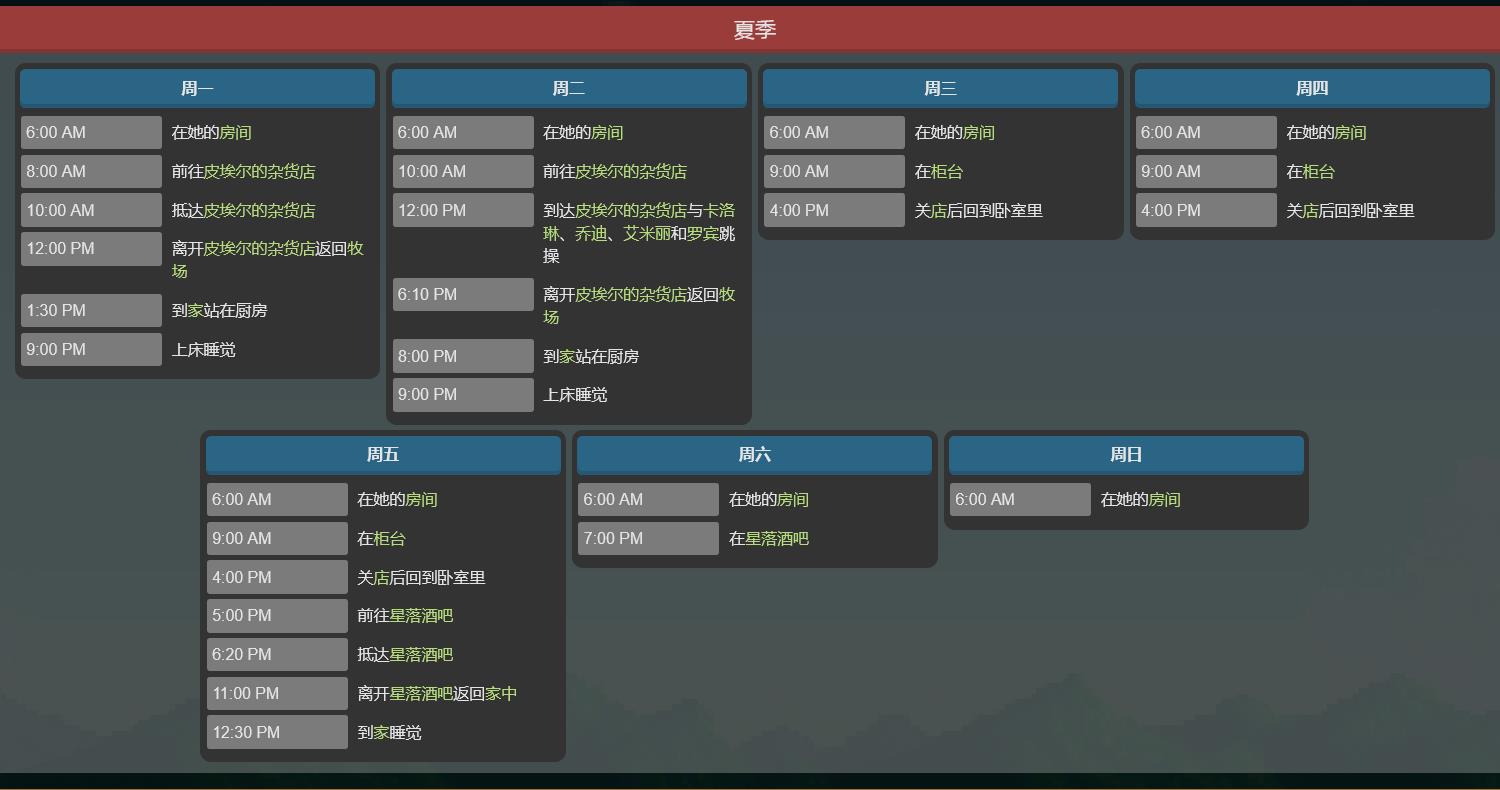Click the 6:10 PM time cell under 周二
Viewport: 1500px width, 790px height.
463,294
